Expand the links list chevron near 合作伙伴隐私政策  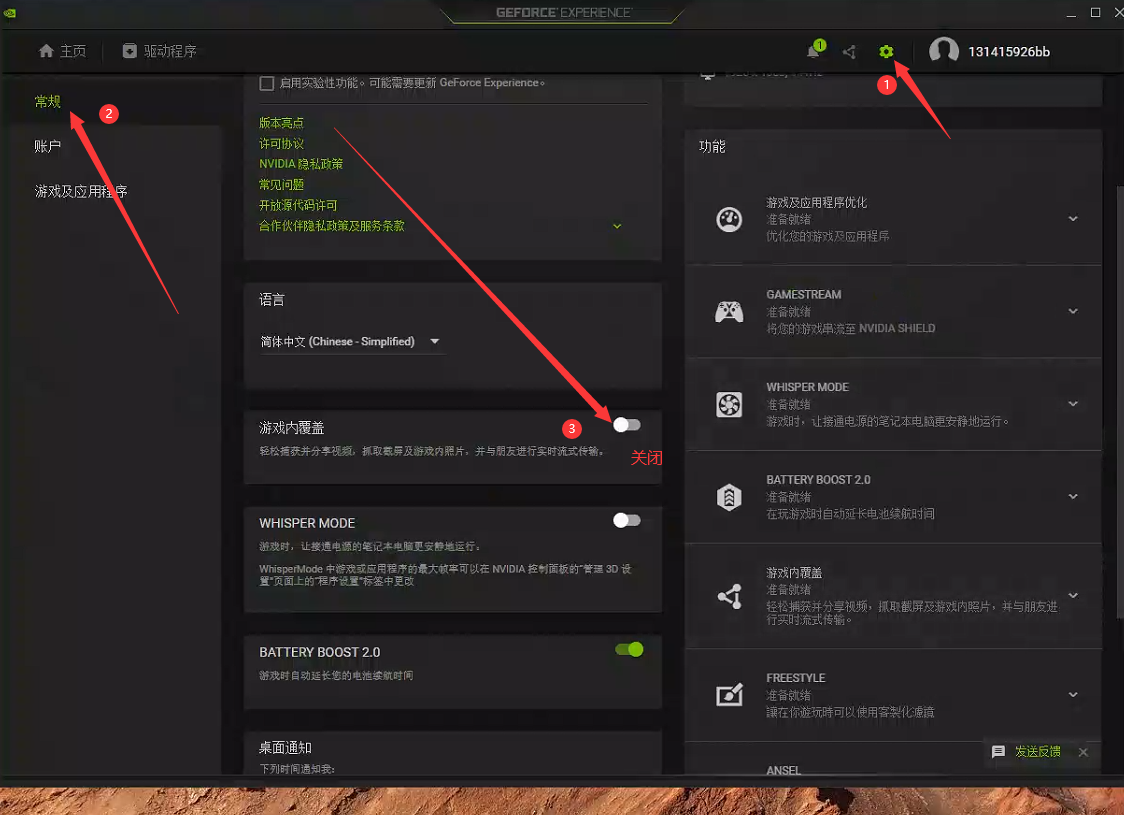pos(617,226)
